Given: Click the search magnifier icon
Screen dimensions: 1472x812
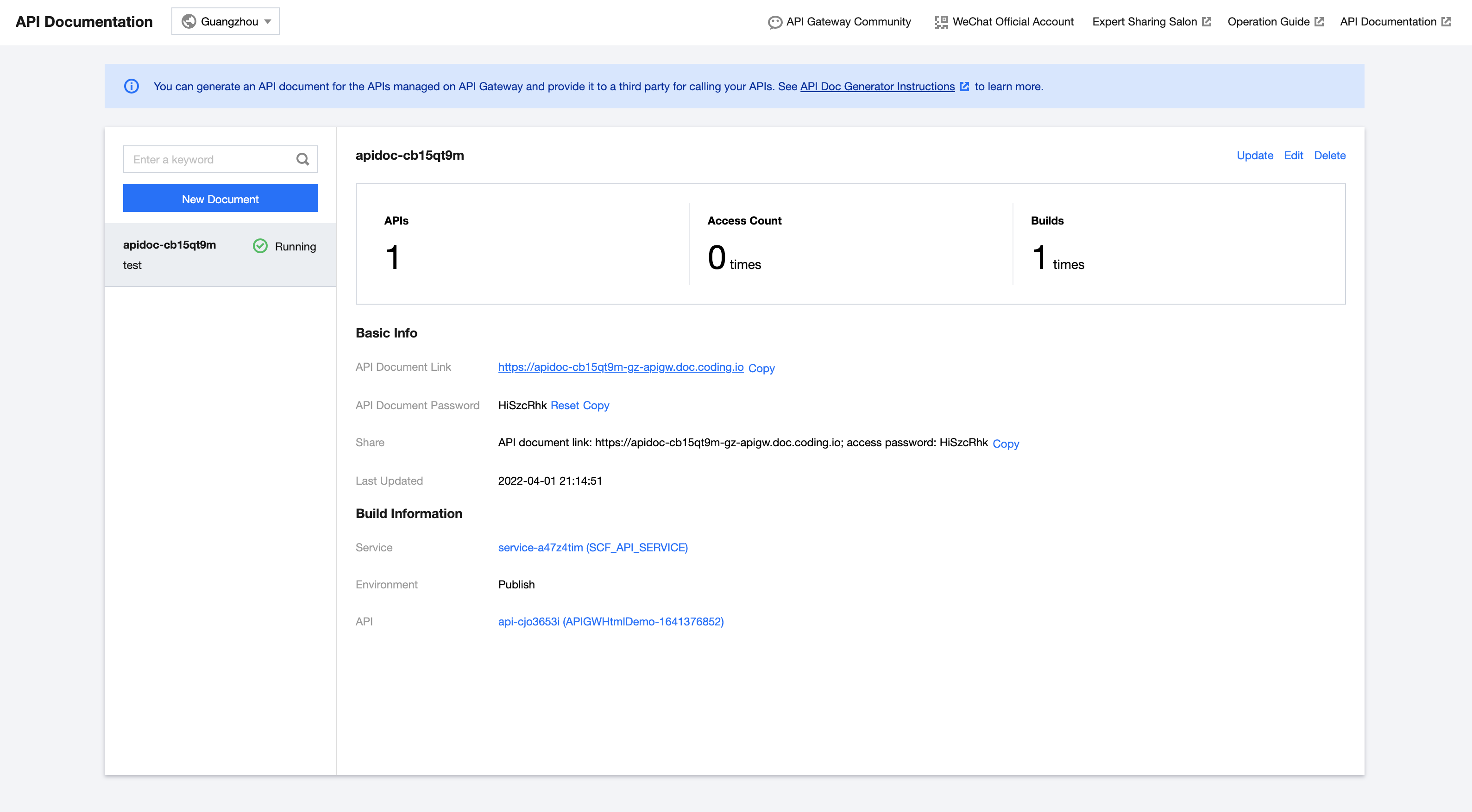Looking at the screenshot, I should [x=302, y=159].
